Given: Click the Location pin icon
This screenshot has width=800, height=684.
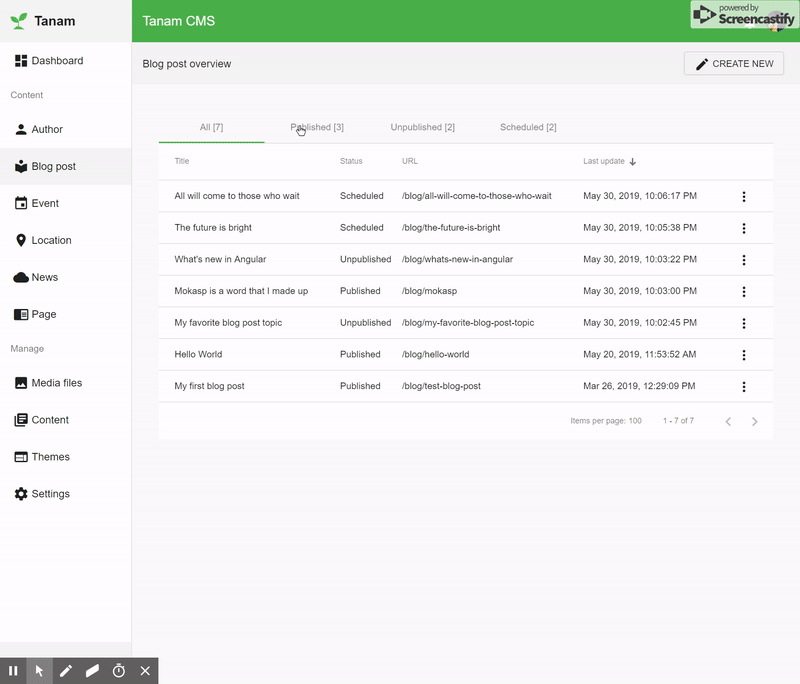Looking at the screenshot, I should click(21, 240).
